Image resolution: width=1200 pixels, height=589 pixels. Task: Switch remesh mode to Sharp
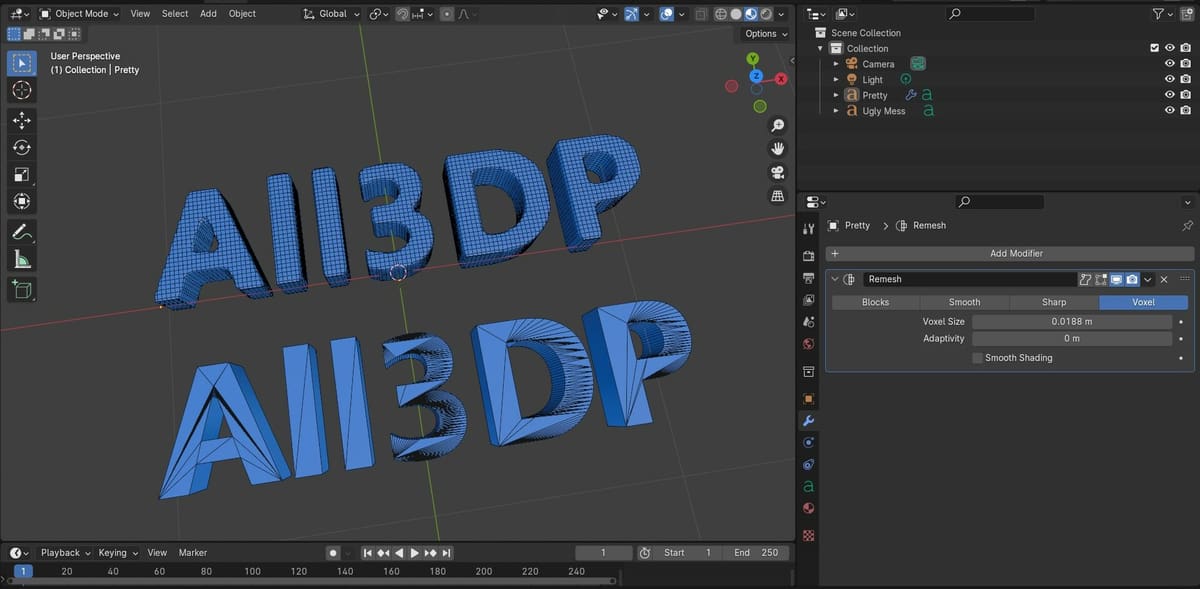[1054, 302]
